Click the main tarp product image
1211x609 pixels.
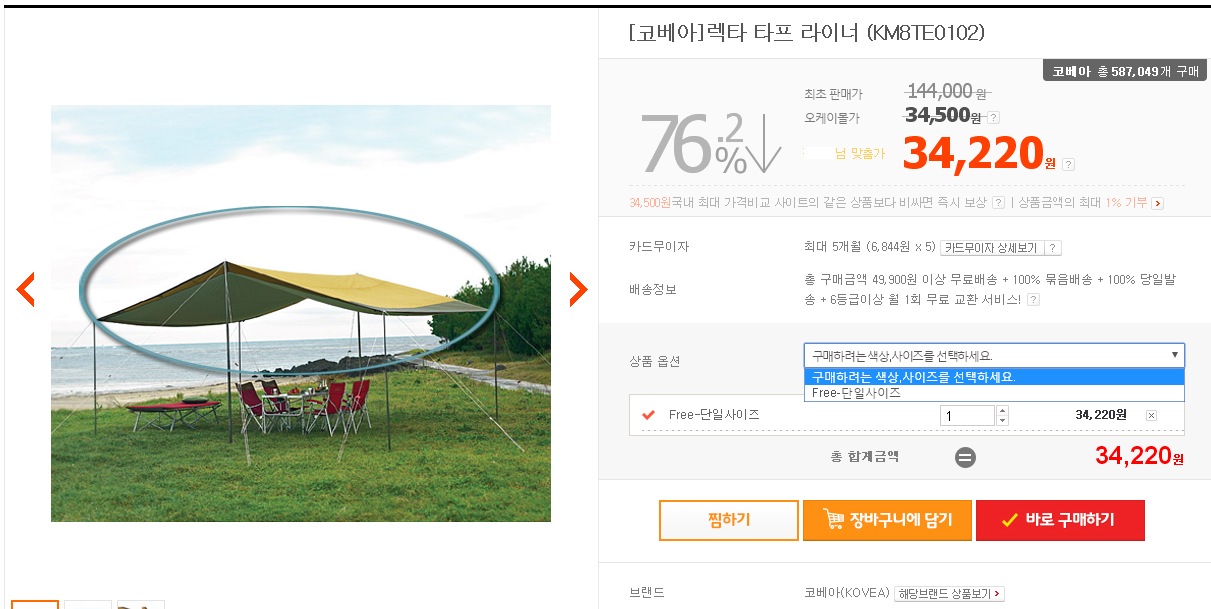coord(300,313)
